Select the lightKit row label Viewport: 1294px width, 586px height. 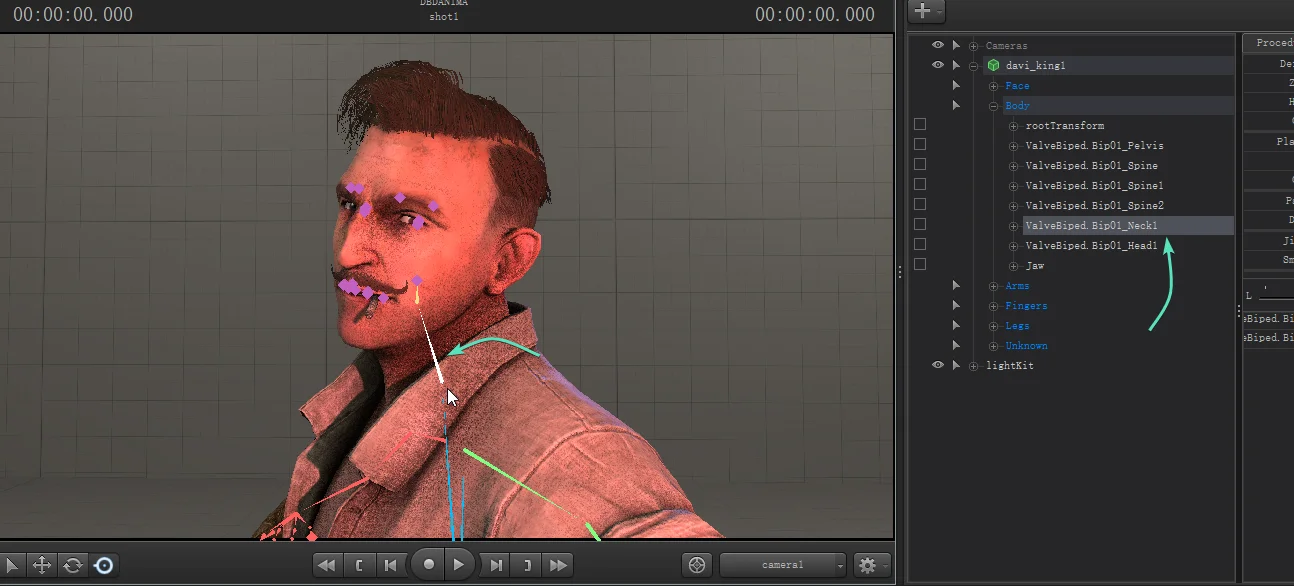1010,365
